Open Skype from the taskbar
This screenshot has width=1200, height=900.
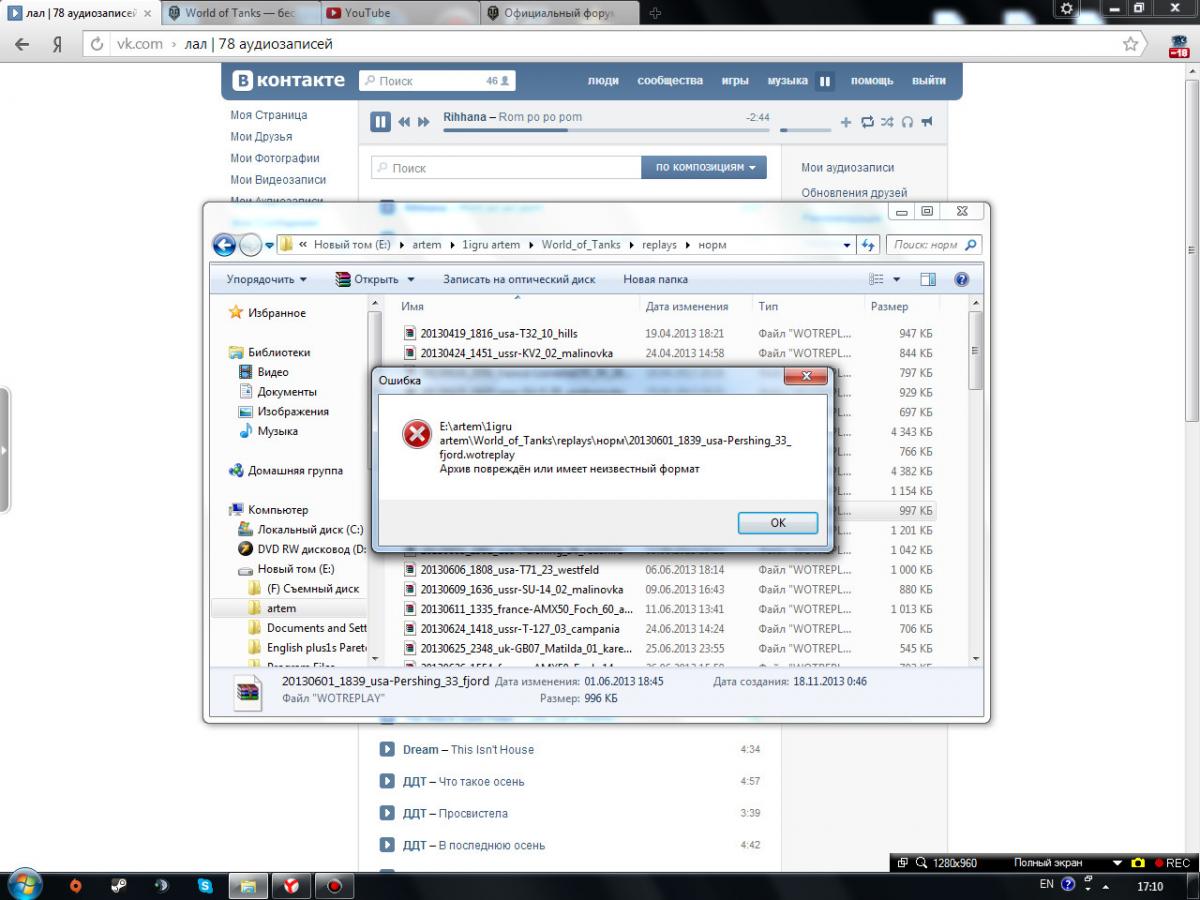pos(205,886)
